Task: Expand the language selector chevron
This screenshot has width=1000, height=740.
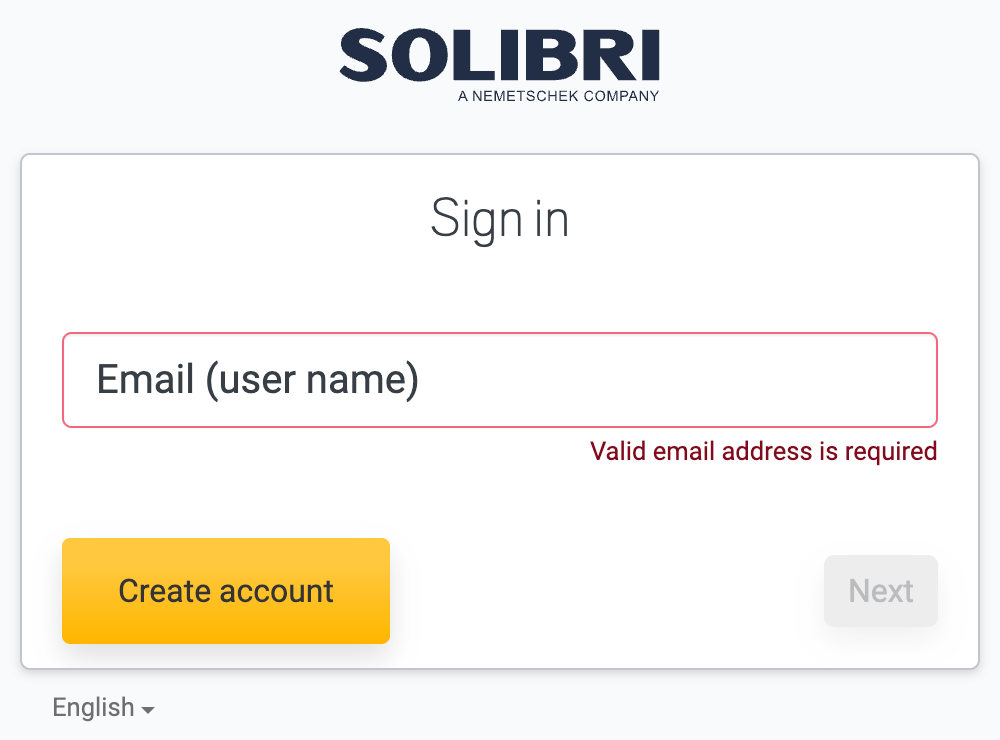Action: [x=148, y=709]
